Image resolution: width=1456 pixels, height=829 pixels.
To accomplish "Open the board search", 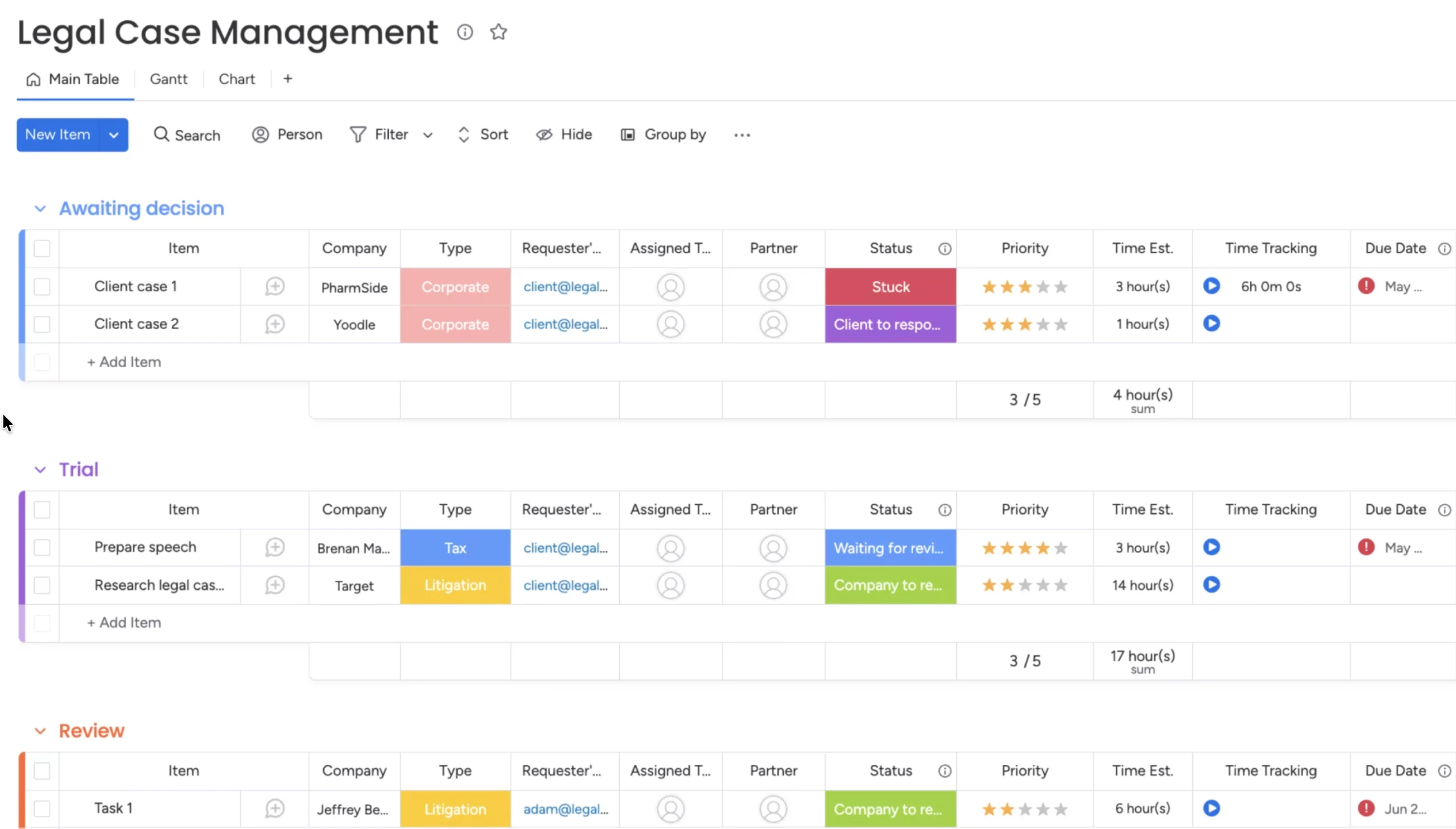I will click(x=187, y=134).
